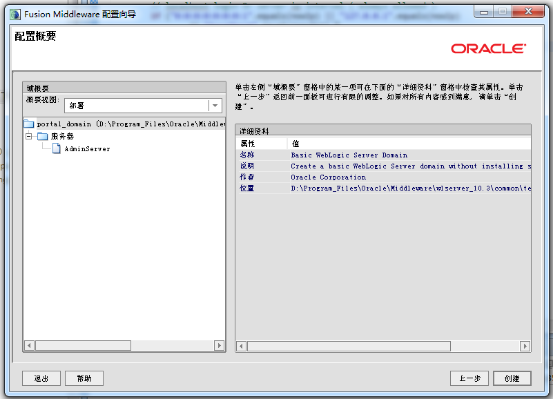Click domain tree scrollbar right arrow
Screen dimensions: 554x400
(219, 346)
